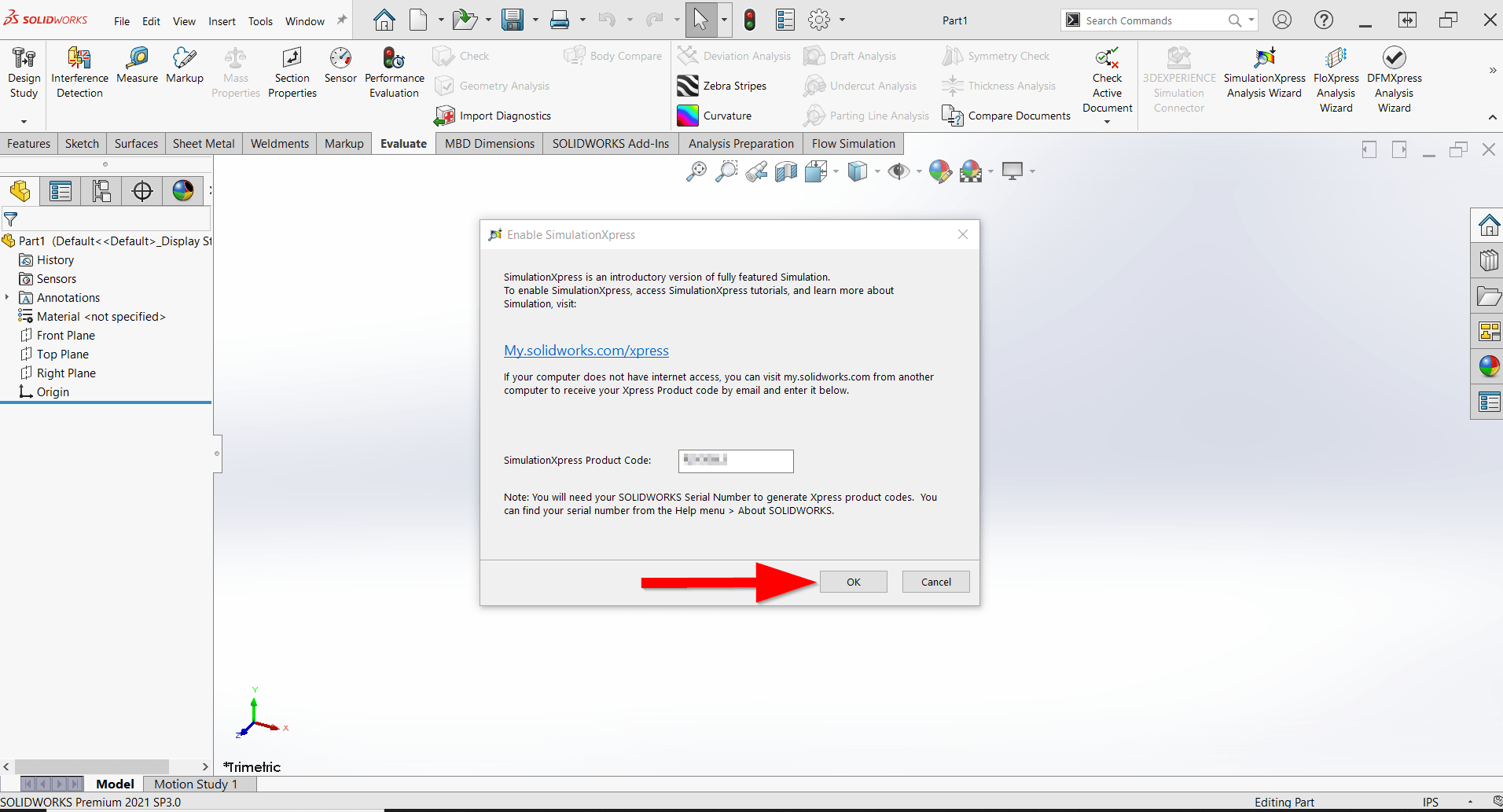Unpin the menu bar pushpin
The height and width of the screenshot is (812, 1503).
(341, 20)
